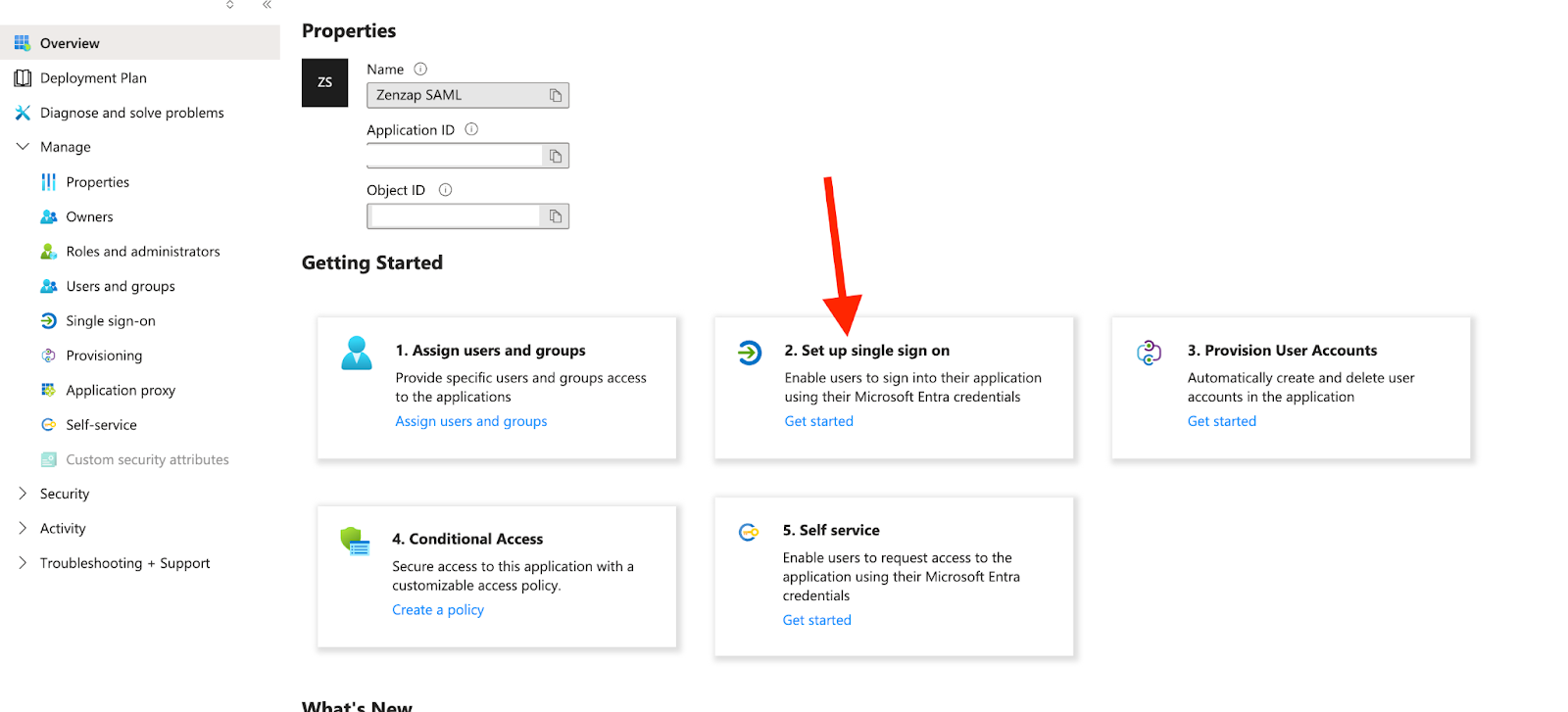Click Create a policy under Conditional Access

(x=437, y=608)
